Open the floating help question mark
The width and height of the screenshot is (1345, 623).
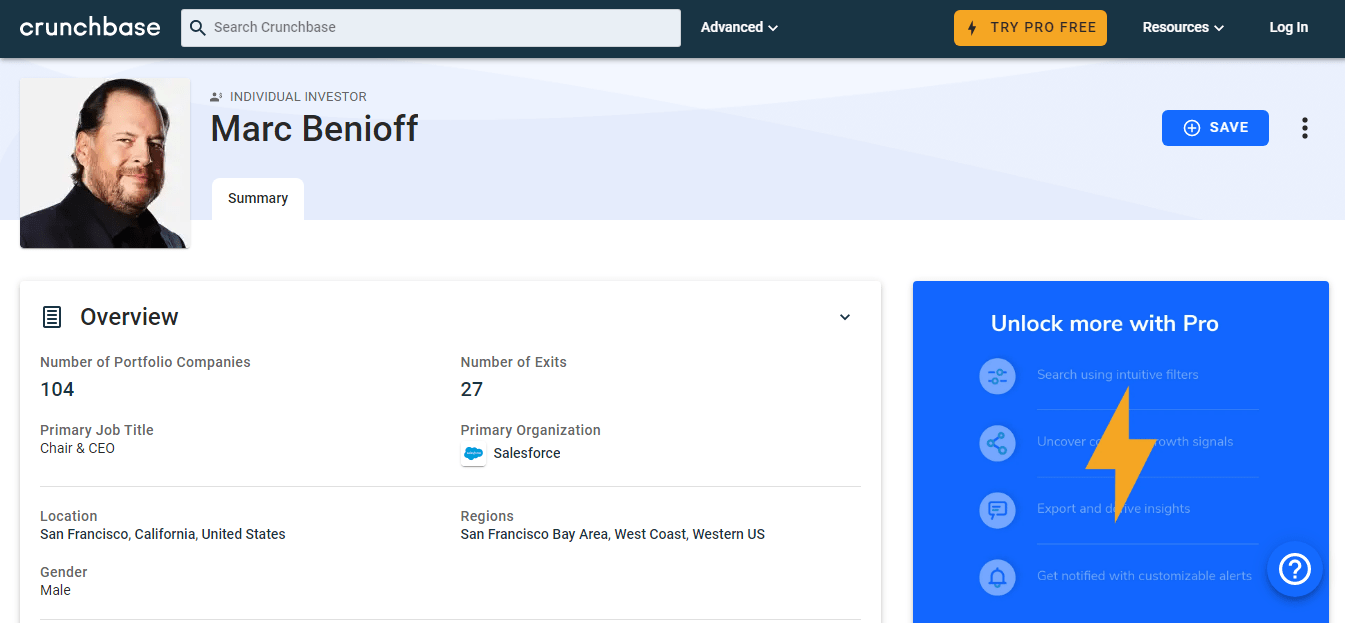(x=1294, y=569)
